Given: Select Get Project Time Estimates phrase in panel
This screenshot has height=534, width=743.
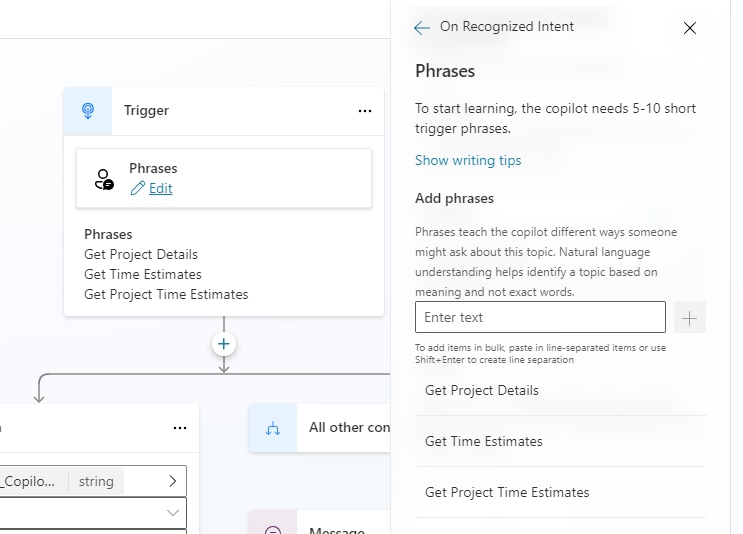Looking at the screenshot, I should click(x=507, y=492).
